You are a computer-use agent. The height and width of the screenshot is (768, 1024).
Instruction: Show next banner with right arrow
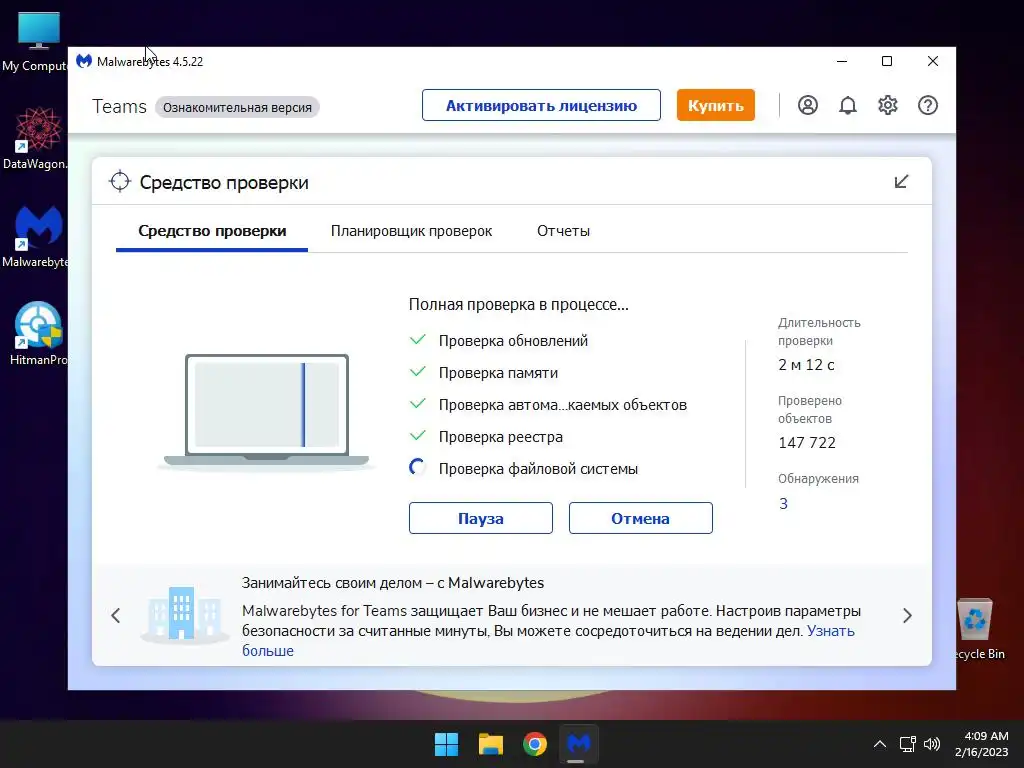[x=907, y=615]
